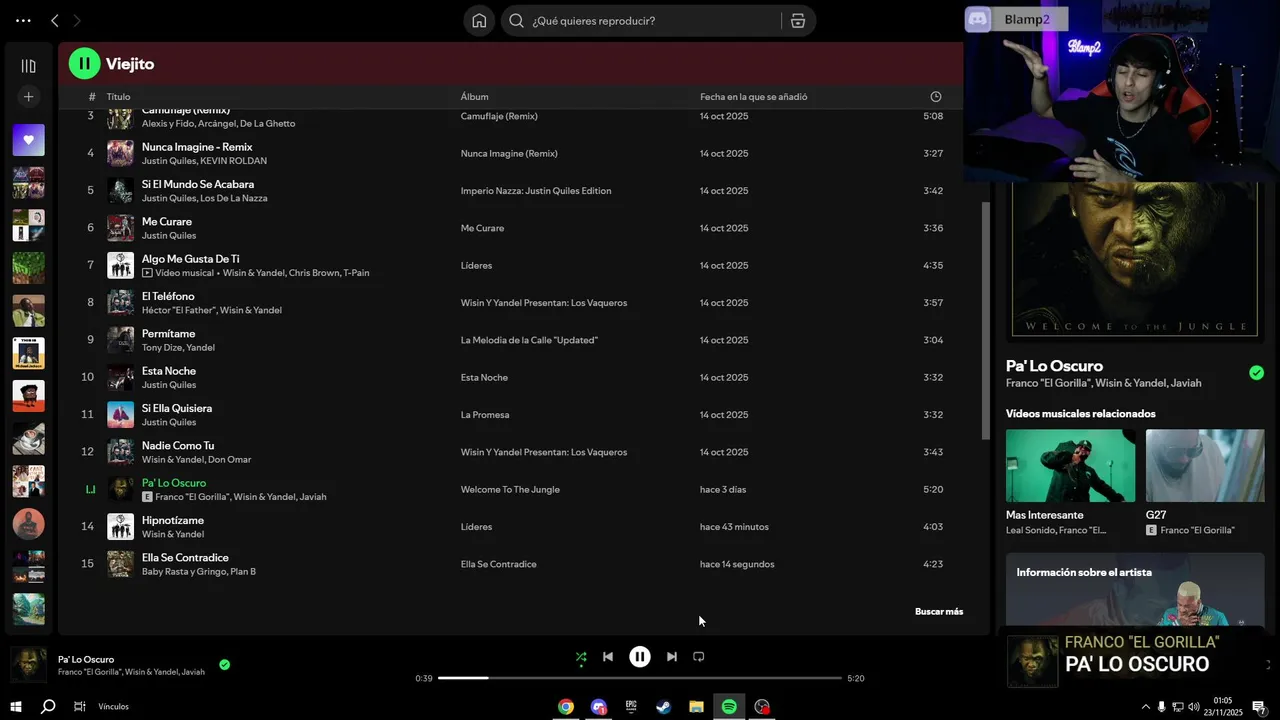Image resolution: width=1280 pixels, height=720 pixels.
Task: Show hidden tray icons chevron
Action: coord(1145,707)
